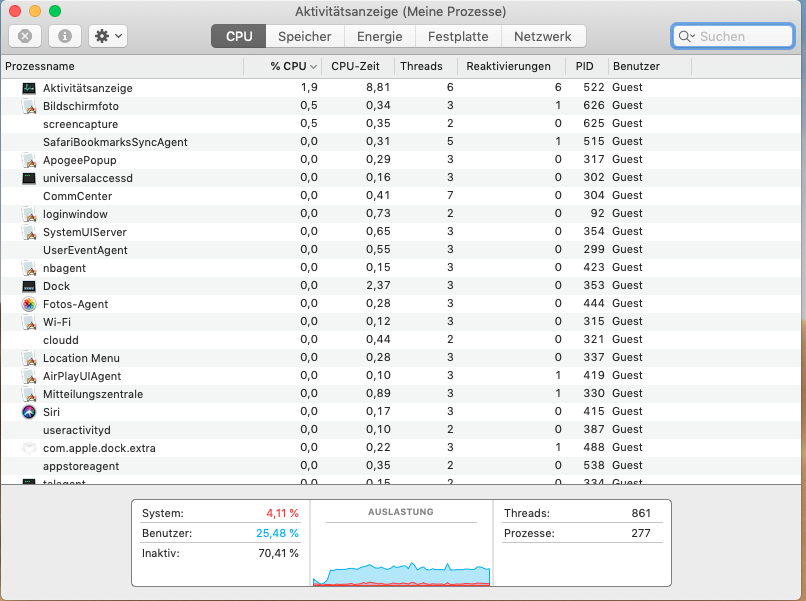This screenshot has height=601, width=806.
Task: Sort by the Prozessname column header
Action: [x=122, y=66]
